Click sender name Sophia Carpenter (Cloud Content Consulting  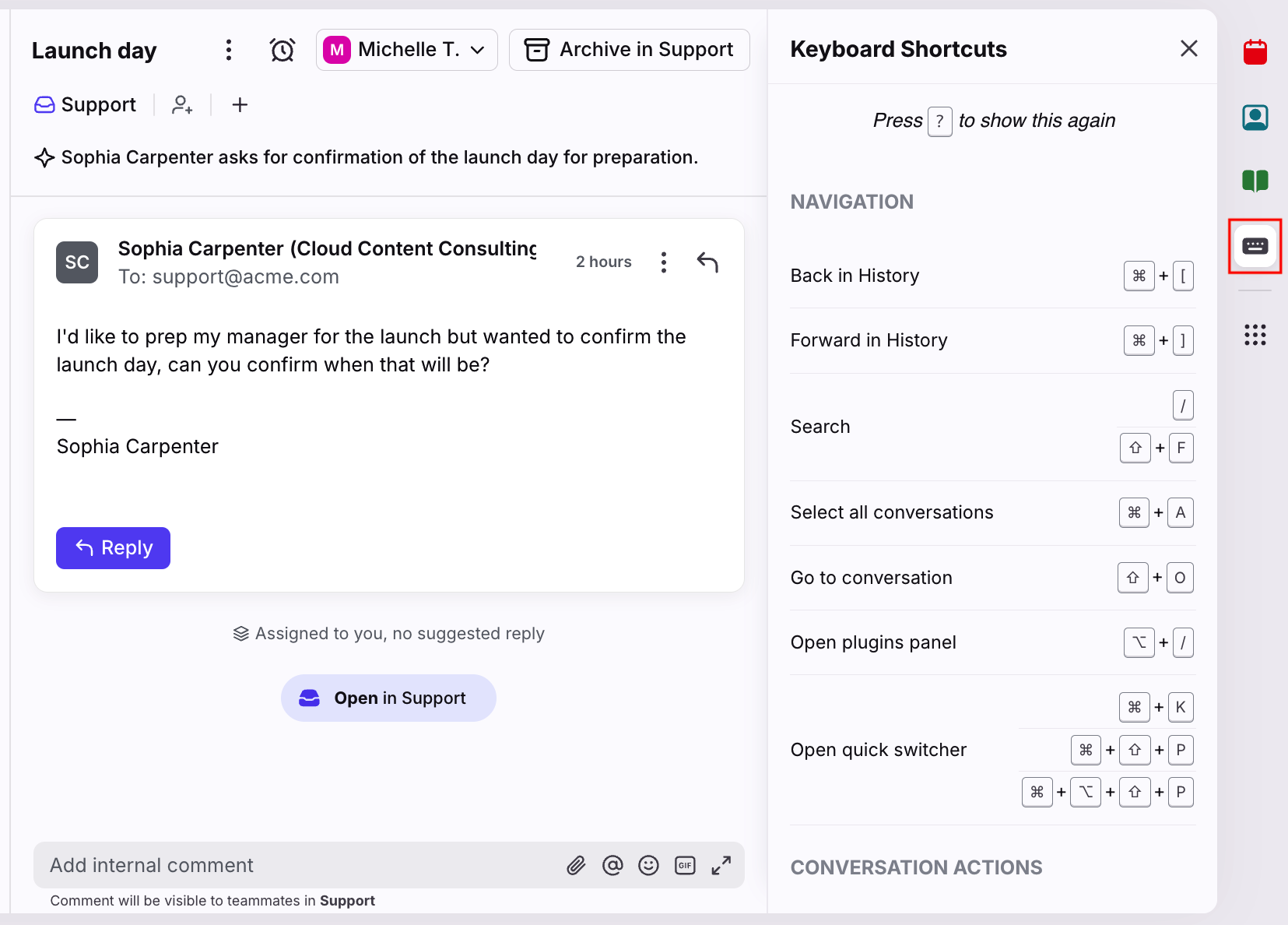327,248
